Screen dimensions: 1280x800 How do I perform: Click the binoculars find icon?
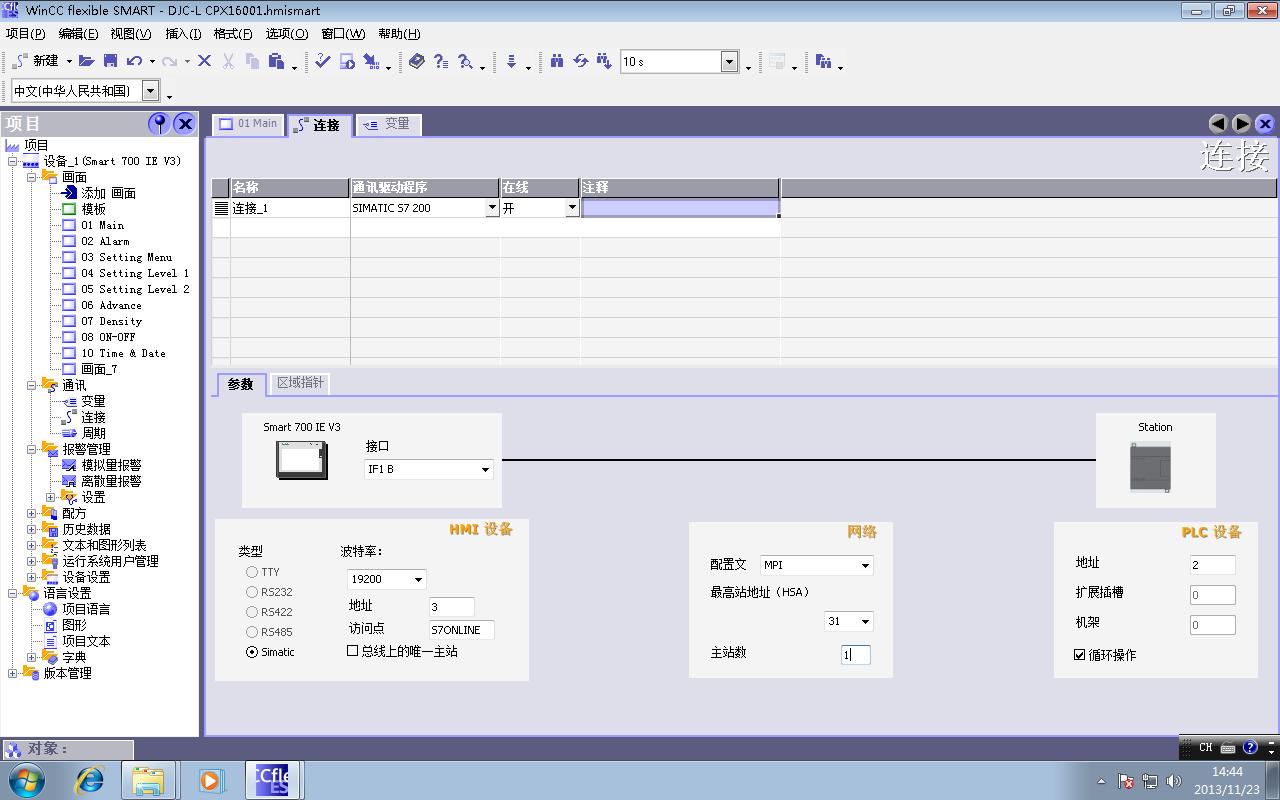(x=557, y=61)
